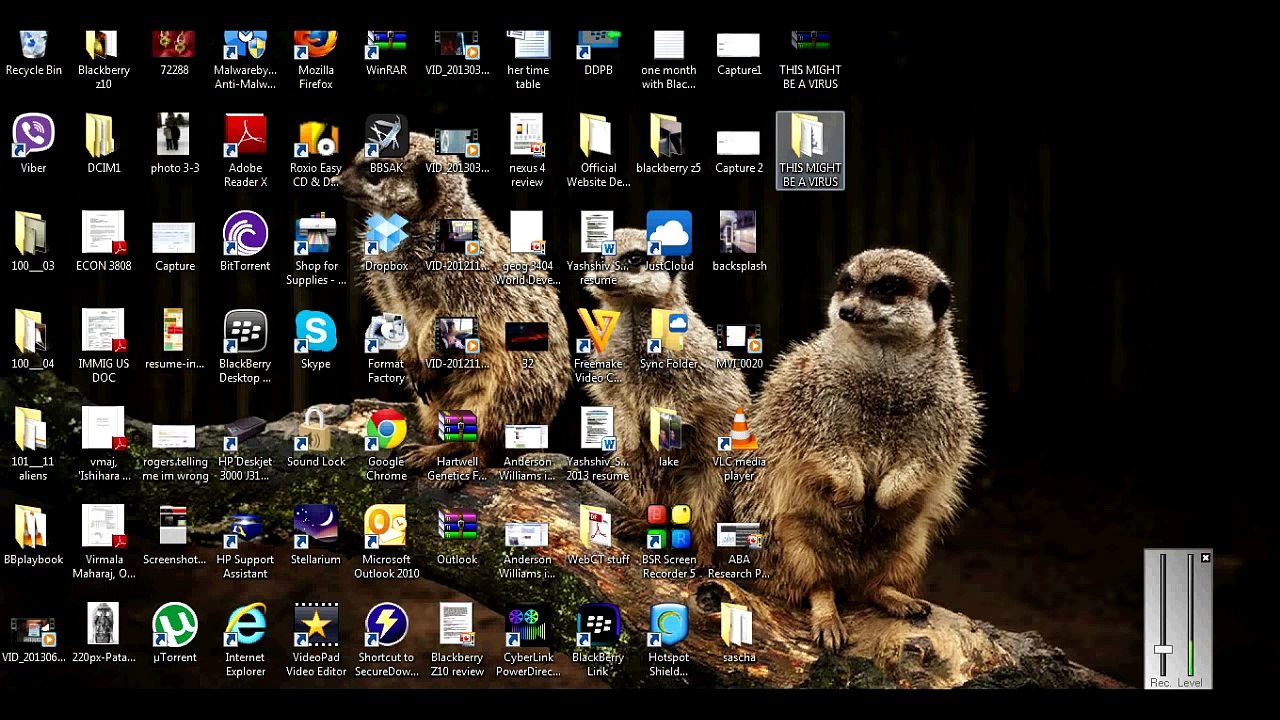Launch VLC media player shortcut

coord(739,446)
